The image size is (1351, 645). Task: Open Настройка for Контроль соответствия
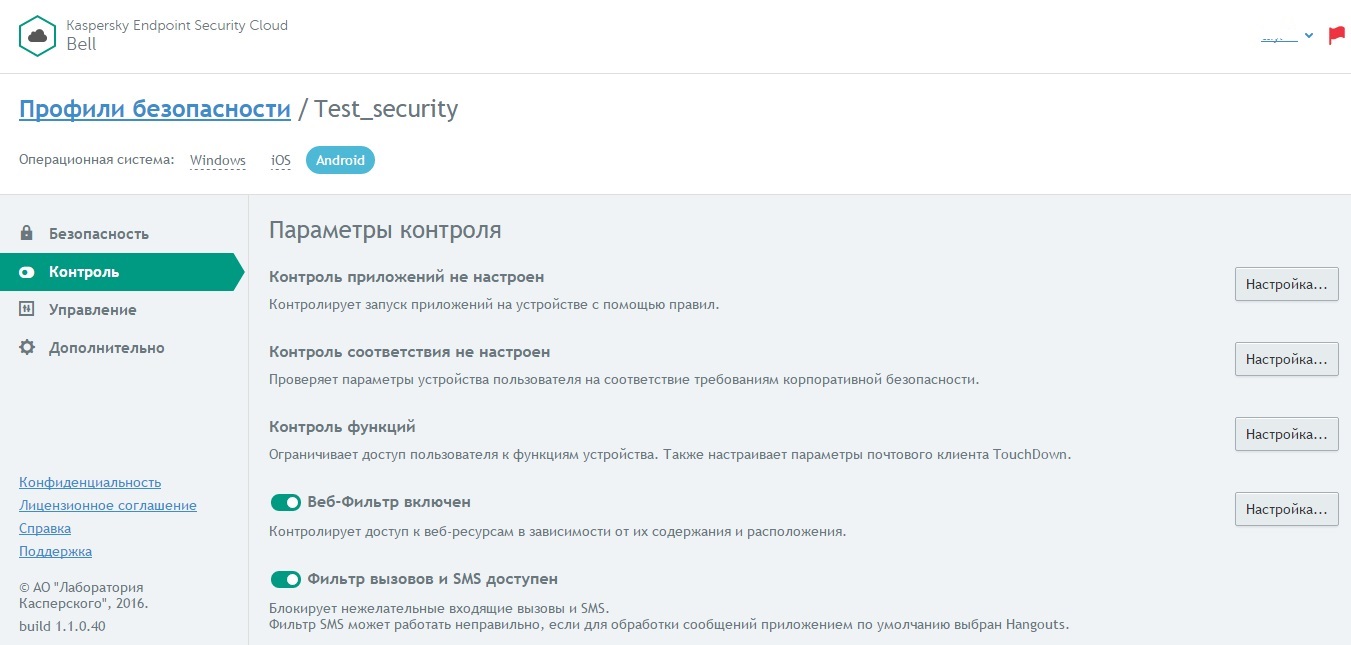(x=1286, y=359)
